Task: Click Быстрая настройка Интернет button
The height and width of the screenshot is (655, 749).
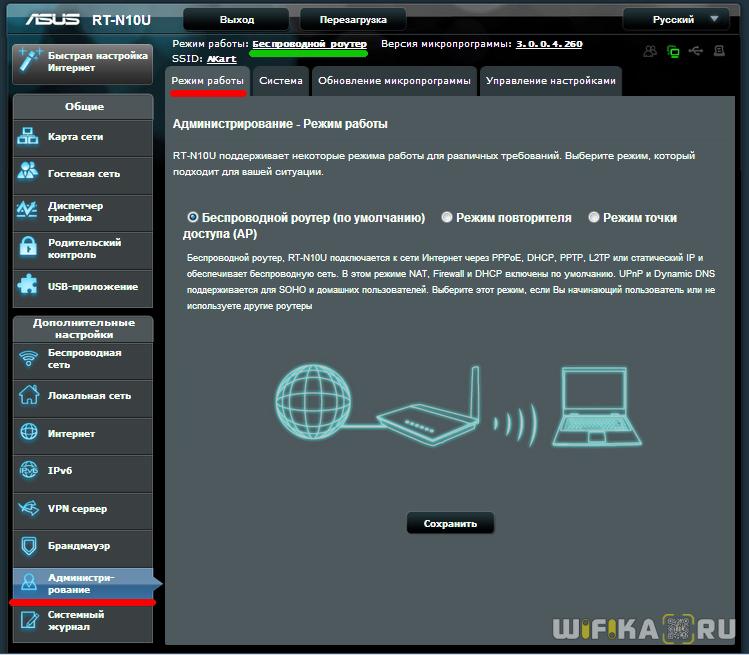Action: 83,63
